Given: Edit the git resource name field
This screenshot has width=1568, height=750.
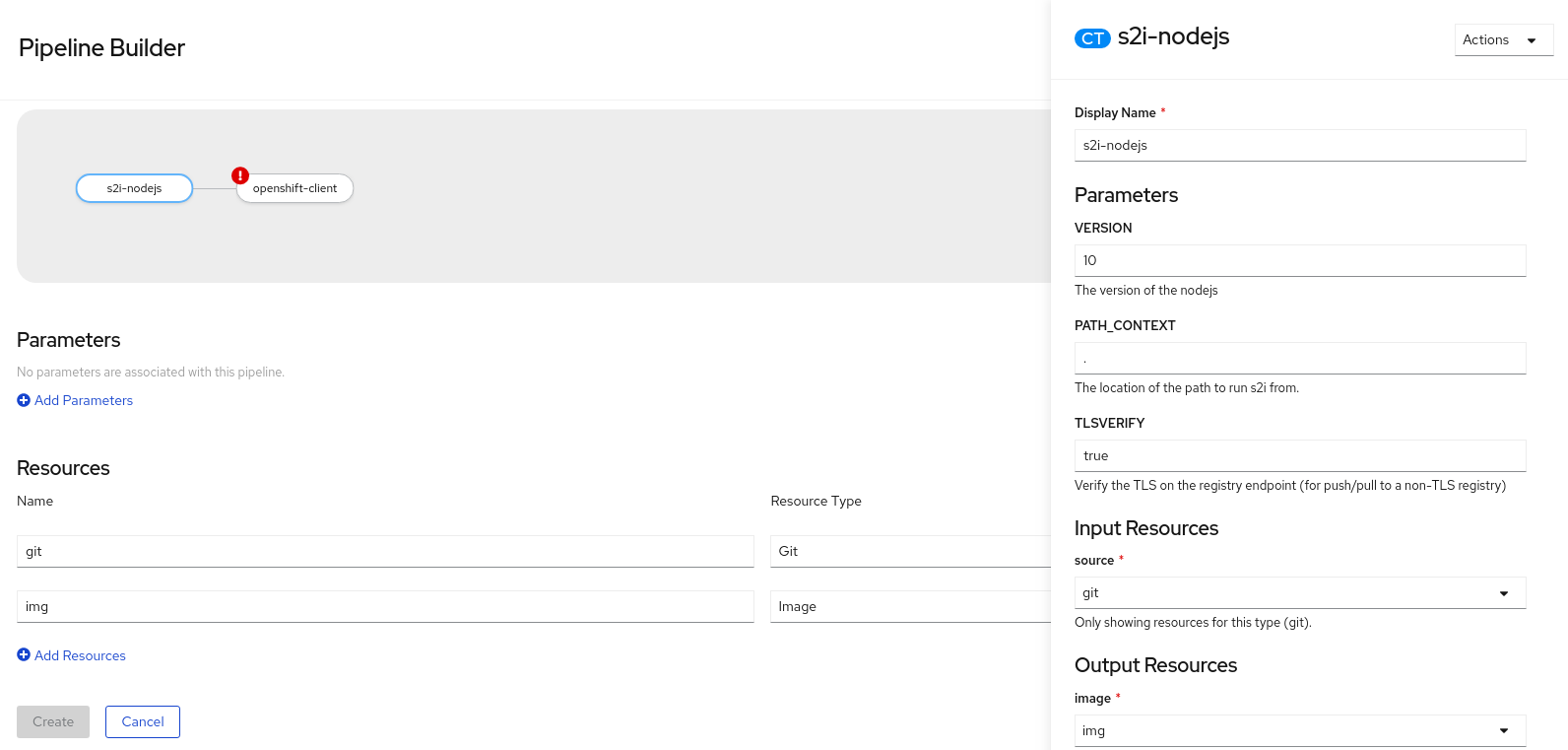Looking at the screenshot, I should coord(385,552).
